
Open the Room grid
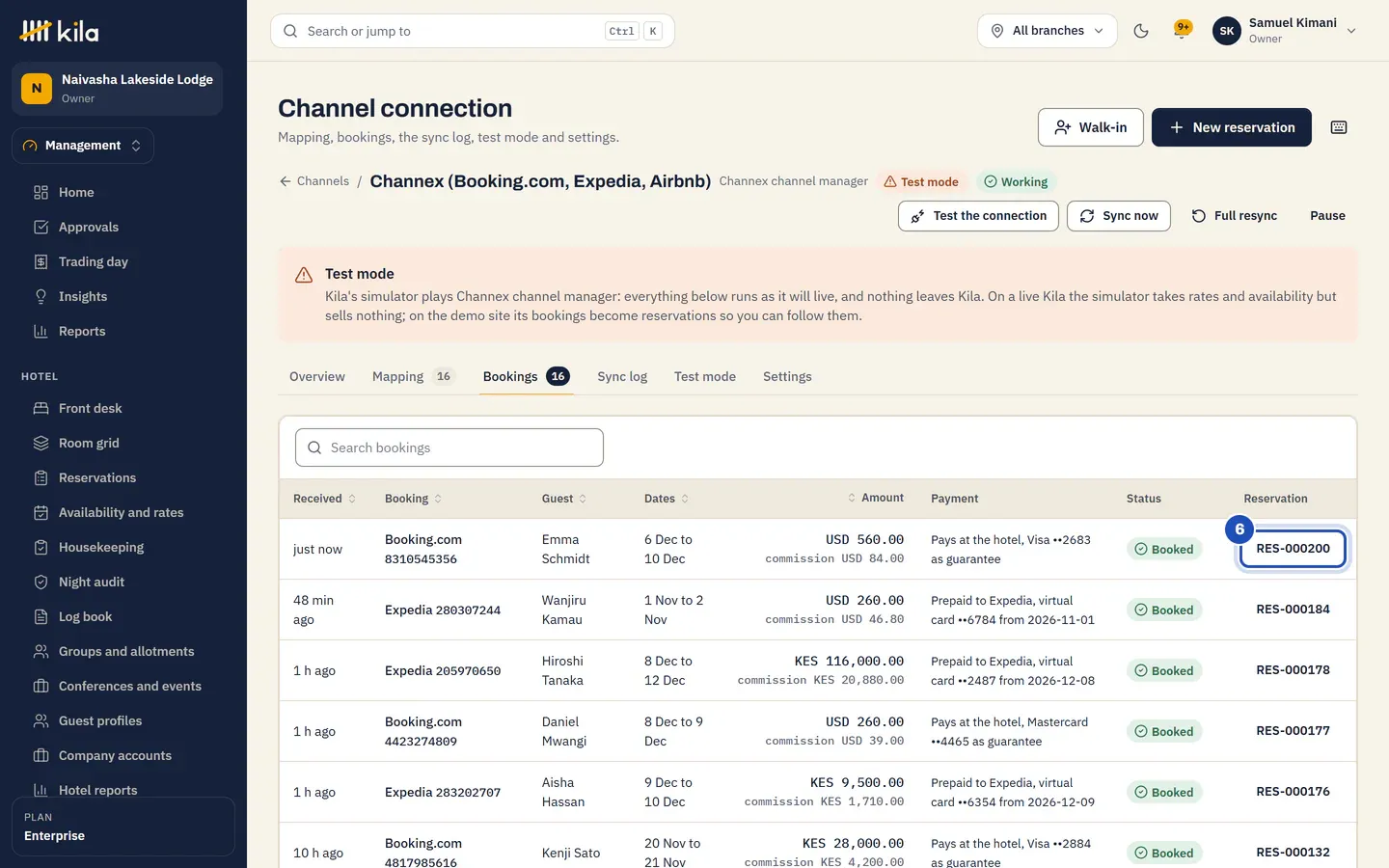coord(123,443)
